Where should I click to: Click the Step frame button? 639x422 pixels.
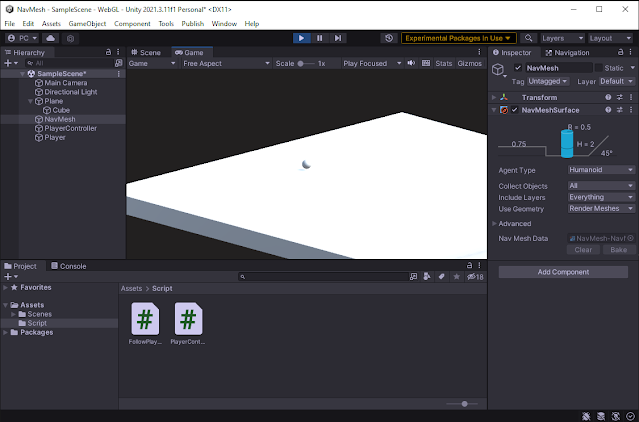(337, 38)
